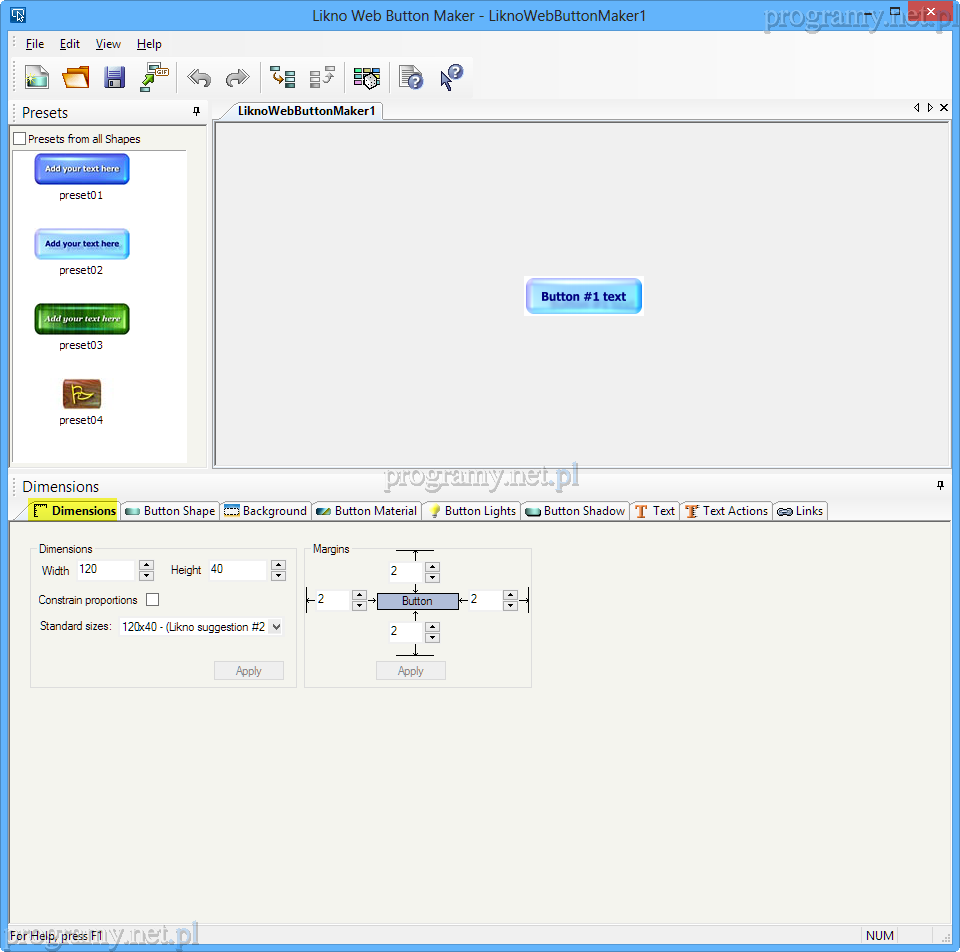Click the Undo arrow icon
Image resolution: width=960 pixels, height=952 pixels.
[x=199, y=77]
